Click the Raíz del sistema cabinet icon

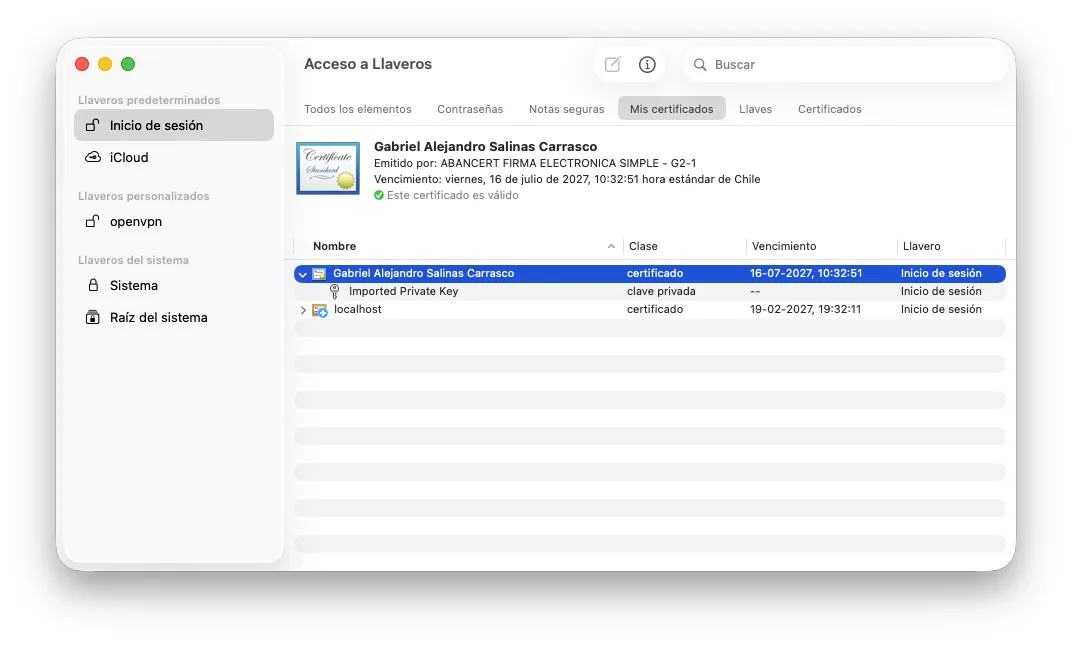click(92, 317)
